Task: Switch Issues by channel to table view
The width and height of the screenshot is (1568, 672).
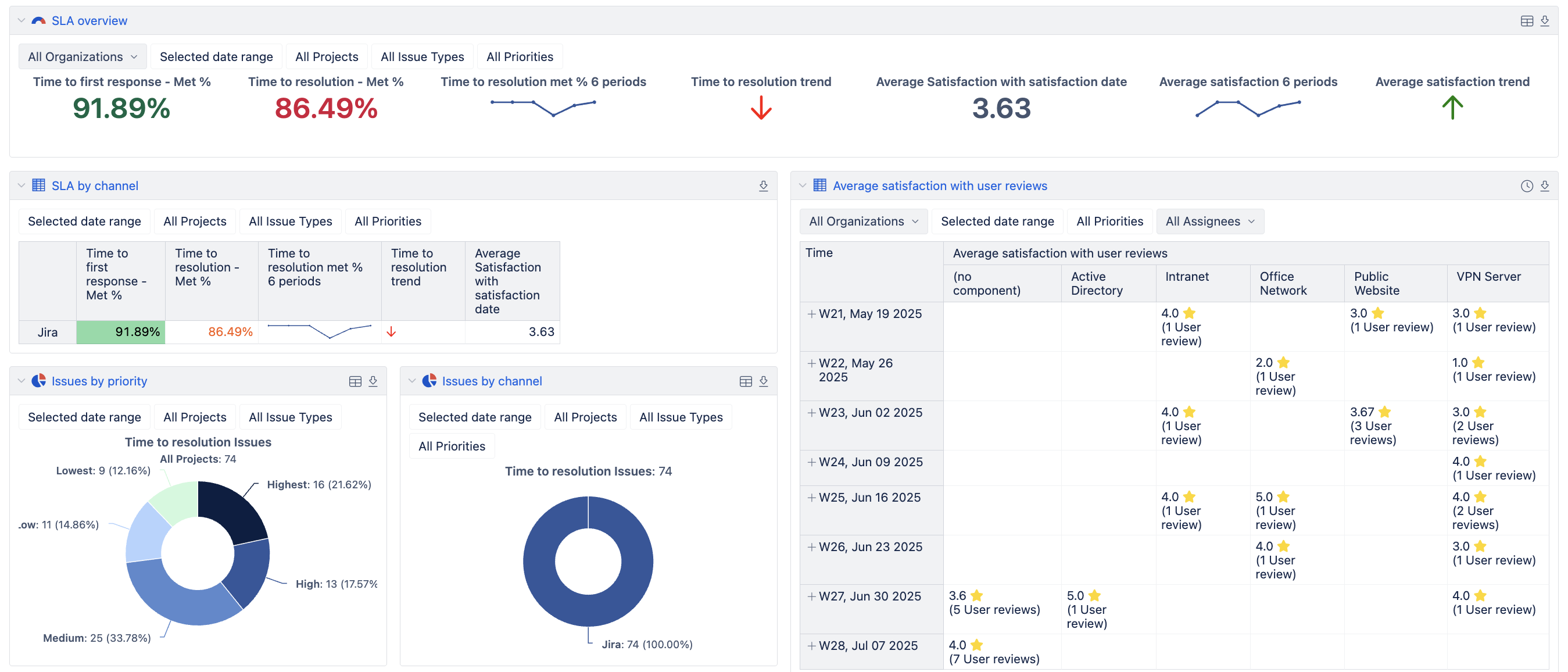Action: click(746, 381)
